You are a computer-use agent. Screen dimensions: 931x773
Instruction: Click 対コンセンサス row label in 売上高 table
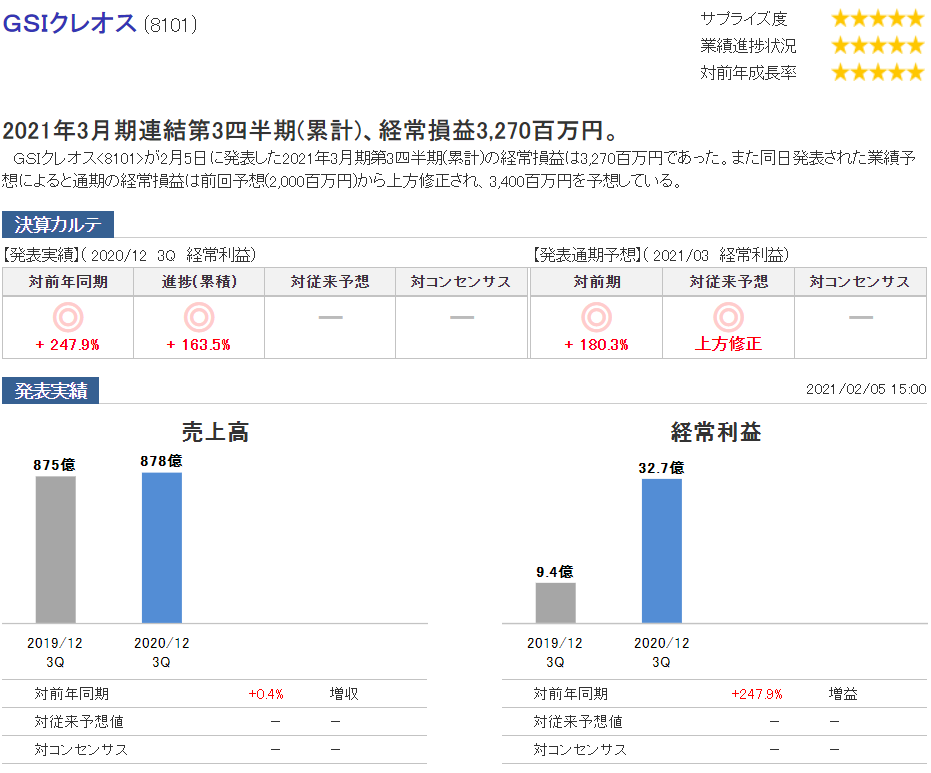coord(81,749)
